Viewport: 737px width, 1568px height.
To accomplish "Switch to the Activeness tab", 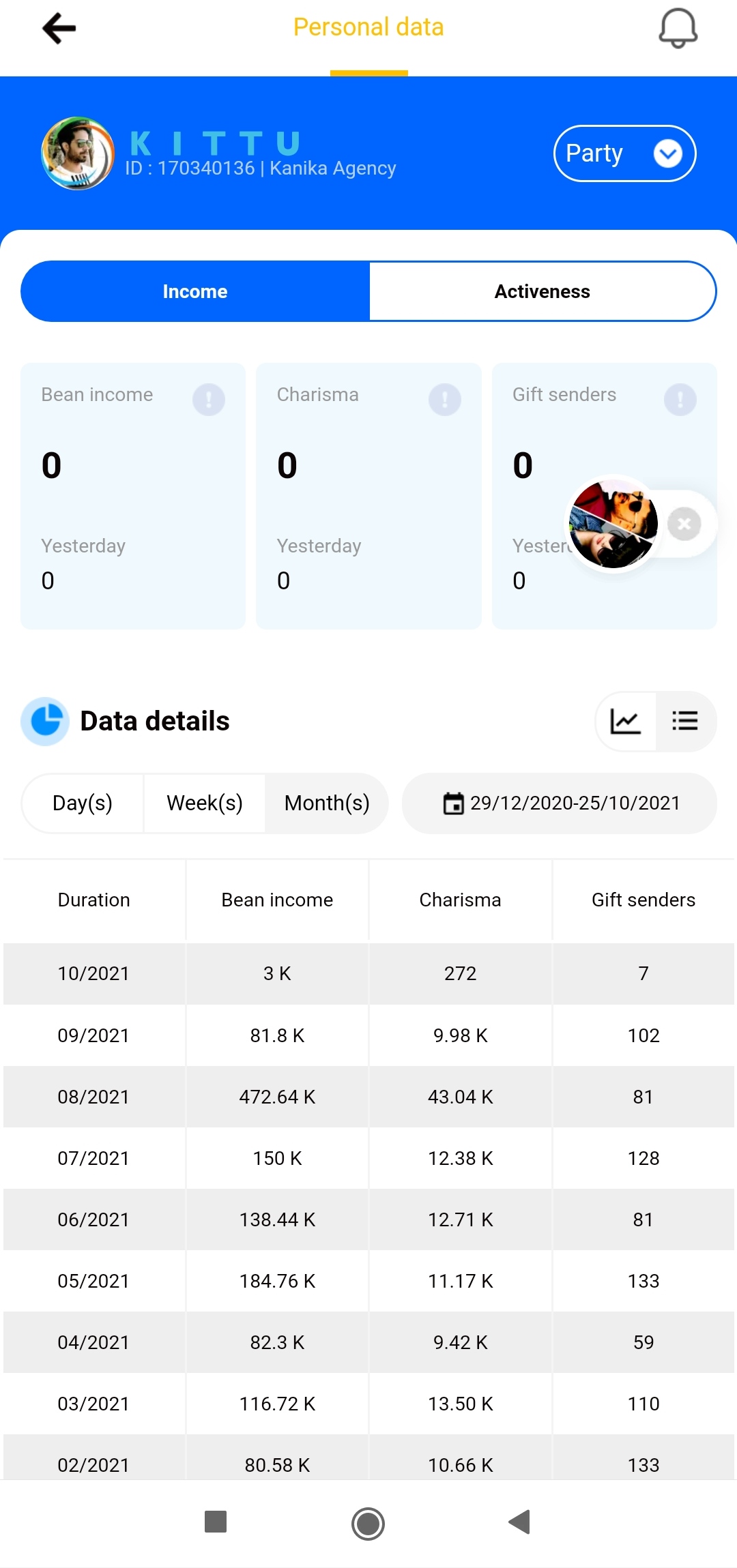I will click(x=543, y=291).
